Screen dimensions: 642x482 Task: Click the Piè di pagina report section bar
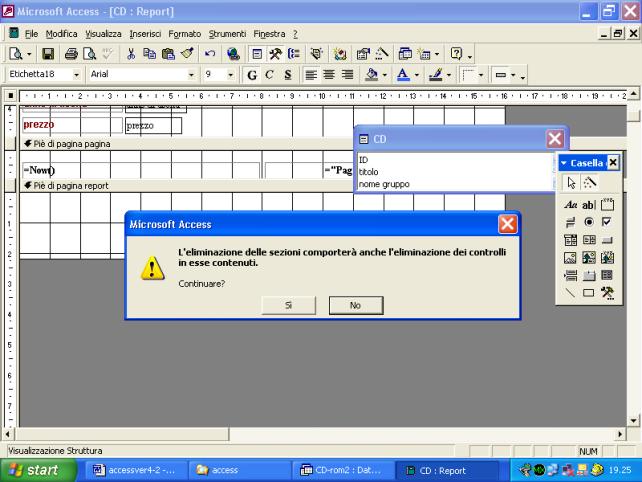pos(186,186)
